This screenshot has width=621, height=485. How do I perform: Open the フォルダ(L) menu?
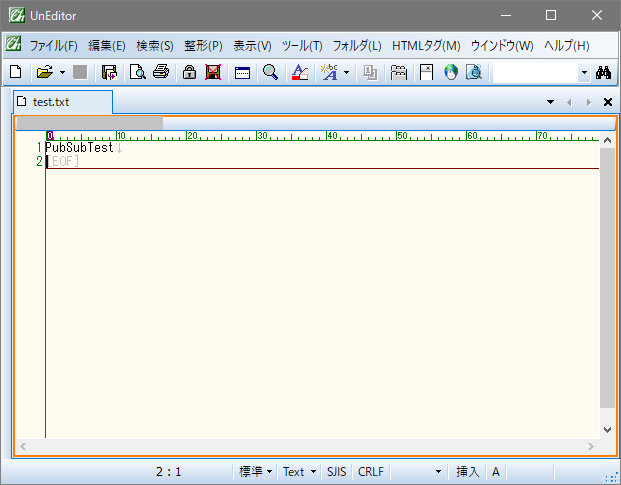pos(357,46)
